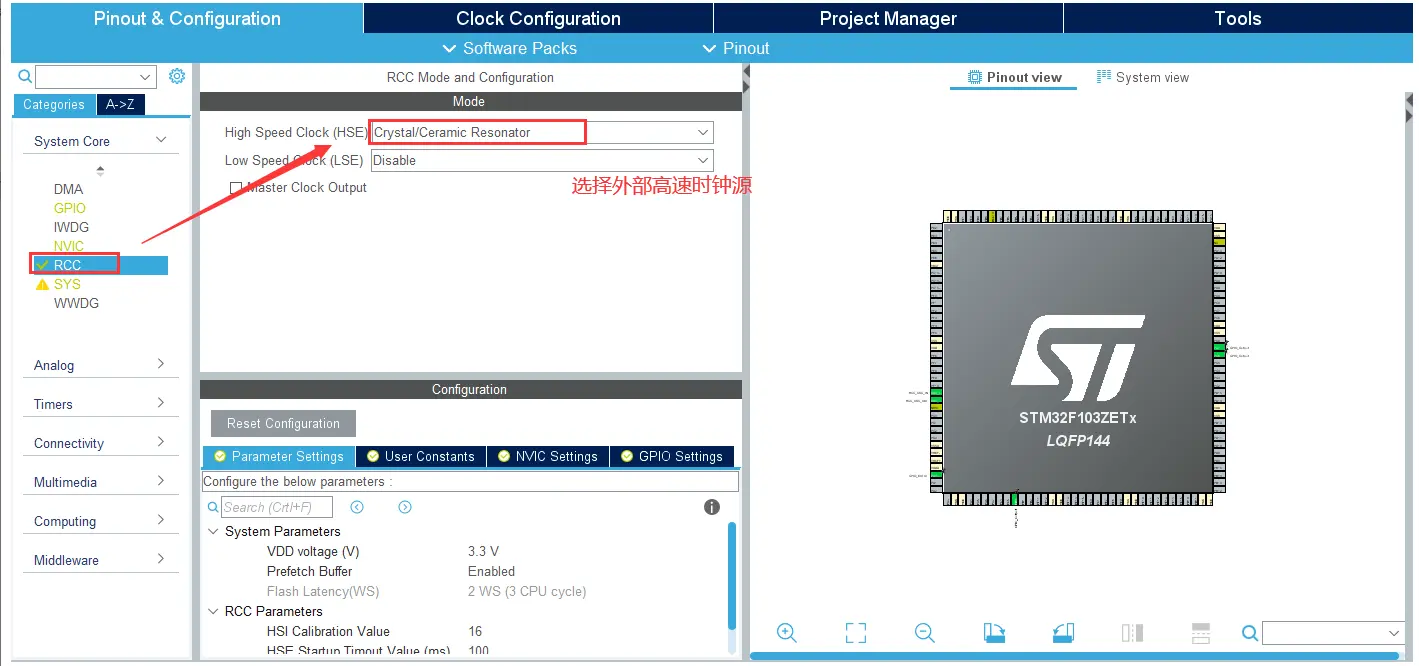Viewport: 1419px width, 666px height.
Task: Zoom out of the pinout view
Action: tap(924, 633)
